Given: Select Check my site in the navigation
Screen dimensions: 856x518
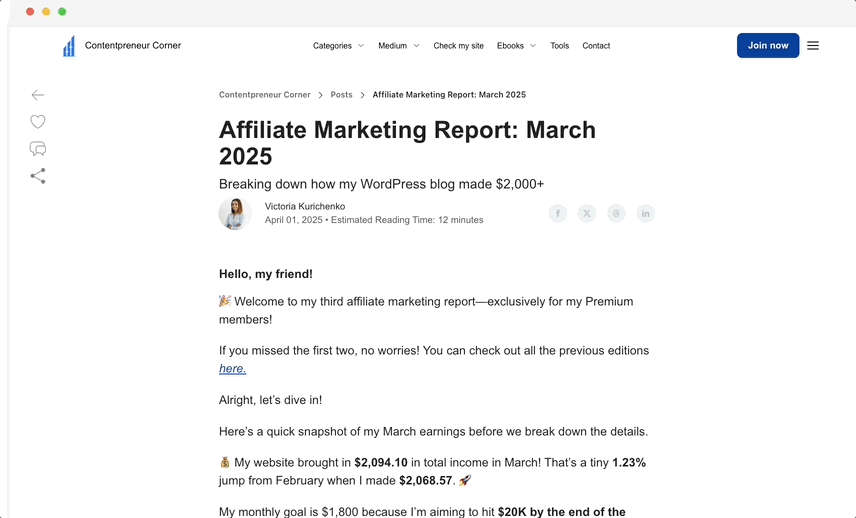Looking at the screenshot, I should coord(459,46).
